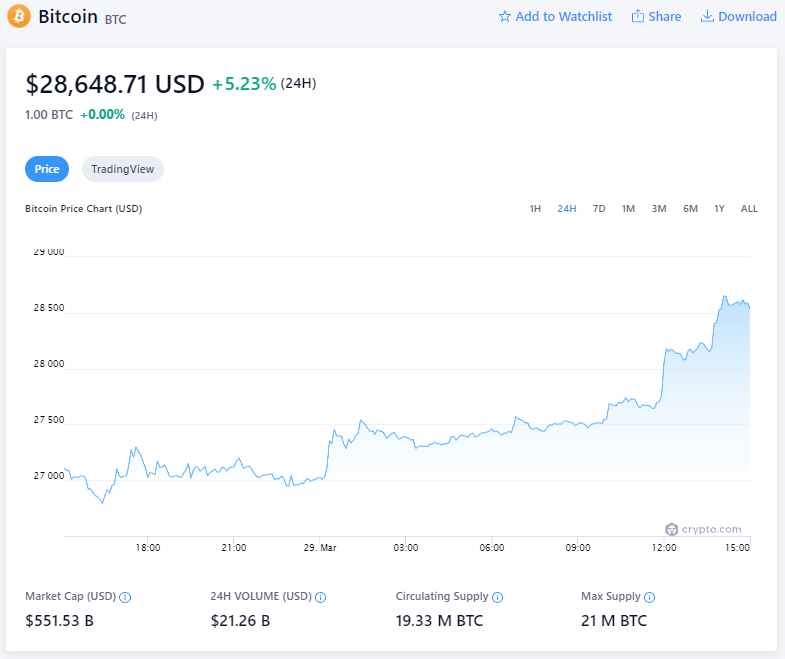Click the 19.33 M BTC supply value
Image resolution: width=785 pixels, height=659 pixels.
click(x=440, y=621)
